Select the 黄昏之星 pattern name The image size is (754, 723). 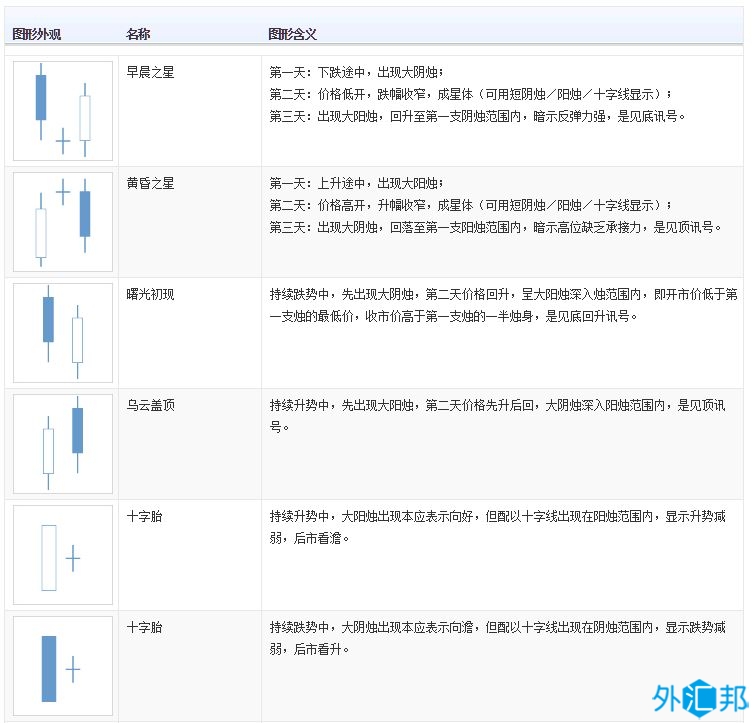coord(150,184)
